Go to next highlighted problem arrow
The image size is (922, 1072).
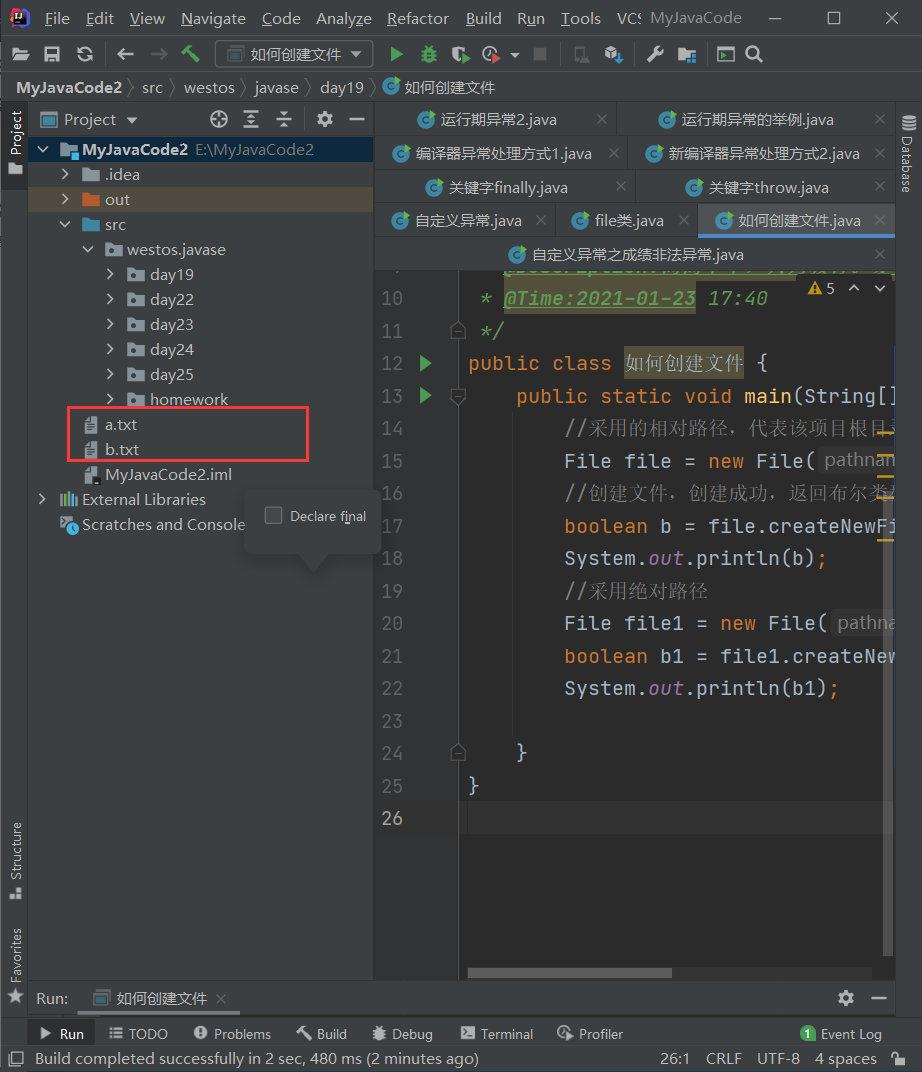point(880,289)
